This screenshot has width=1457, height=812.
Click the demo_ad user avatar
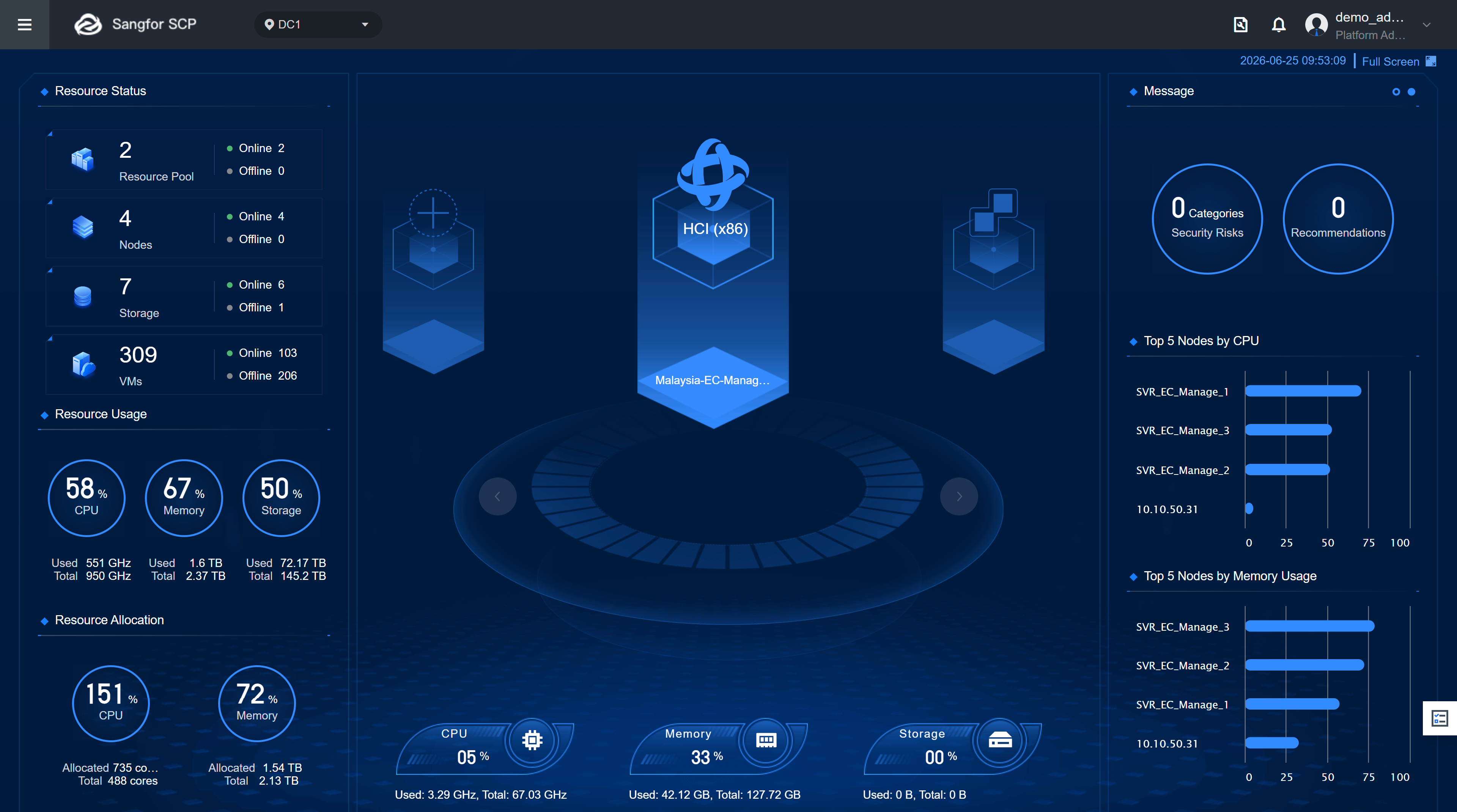[1316, 24]
